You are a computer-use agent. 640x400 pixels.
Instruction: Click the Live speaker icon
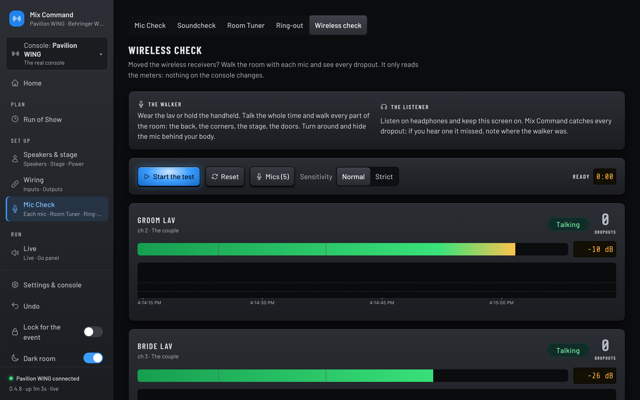click(15, 253)
